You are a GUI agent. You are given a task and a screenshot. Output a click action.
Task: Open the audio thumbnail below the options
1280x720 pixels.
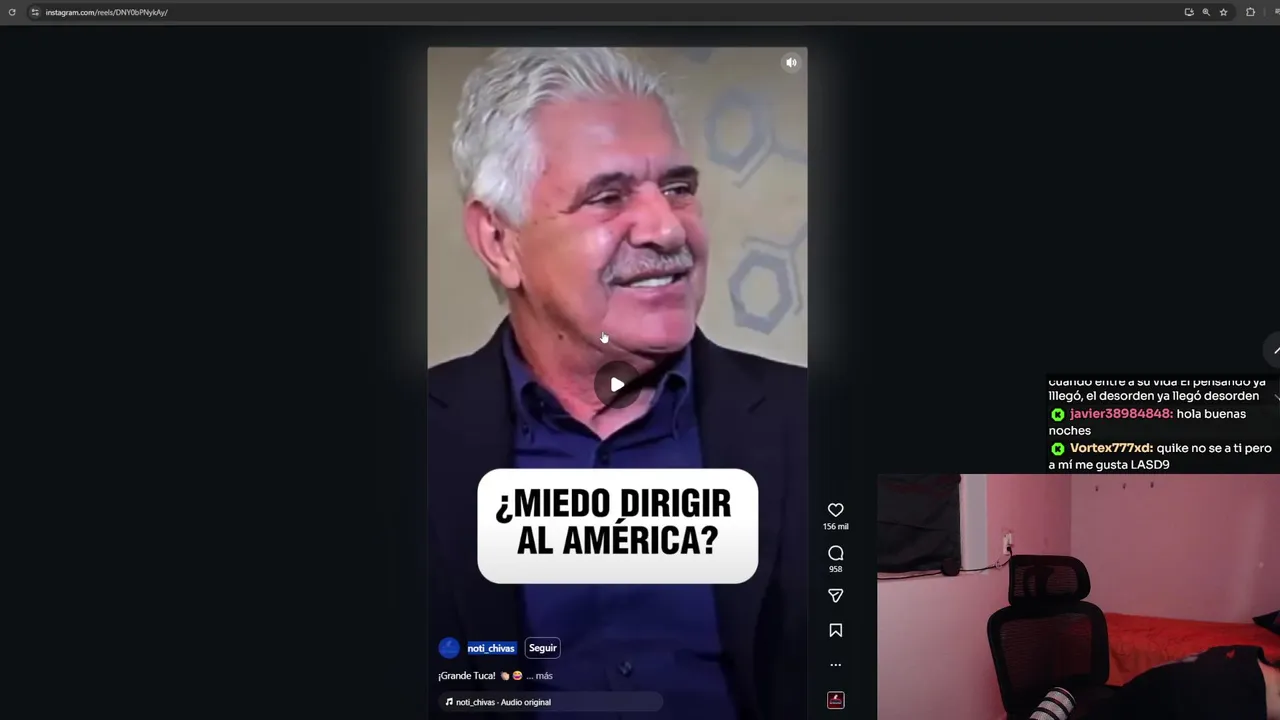tap(835, 700)
